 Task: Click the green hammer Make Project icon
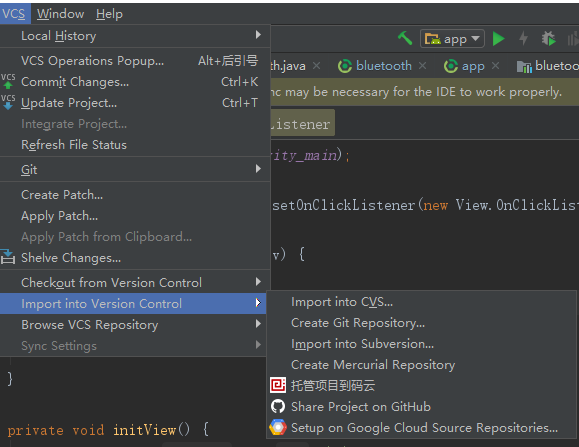click(x=405, y=38)
